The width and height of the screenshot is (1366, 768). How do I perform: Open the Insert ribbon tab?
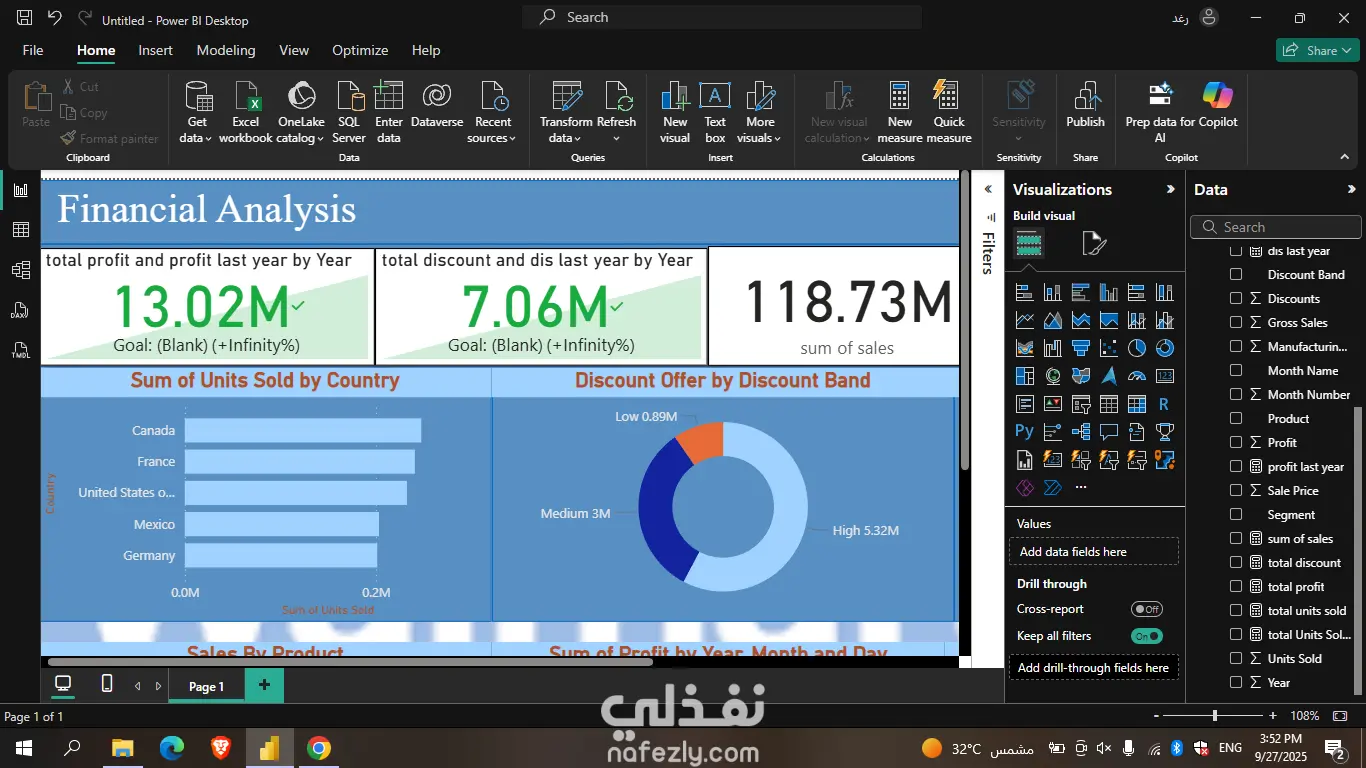tap(155, 50)
